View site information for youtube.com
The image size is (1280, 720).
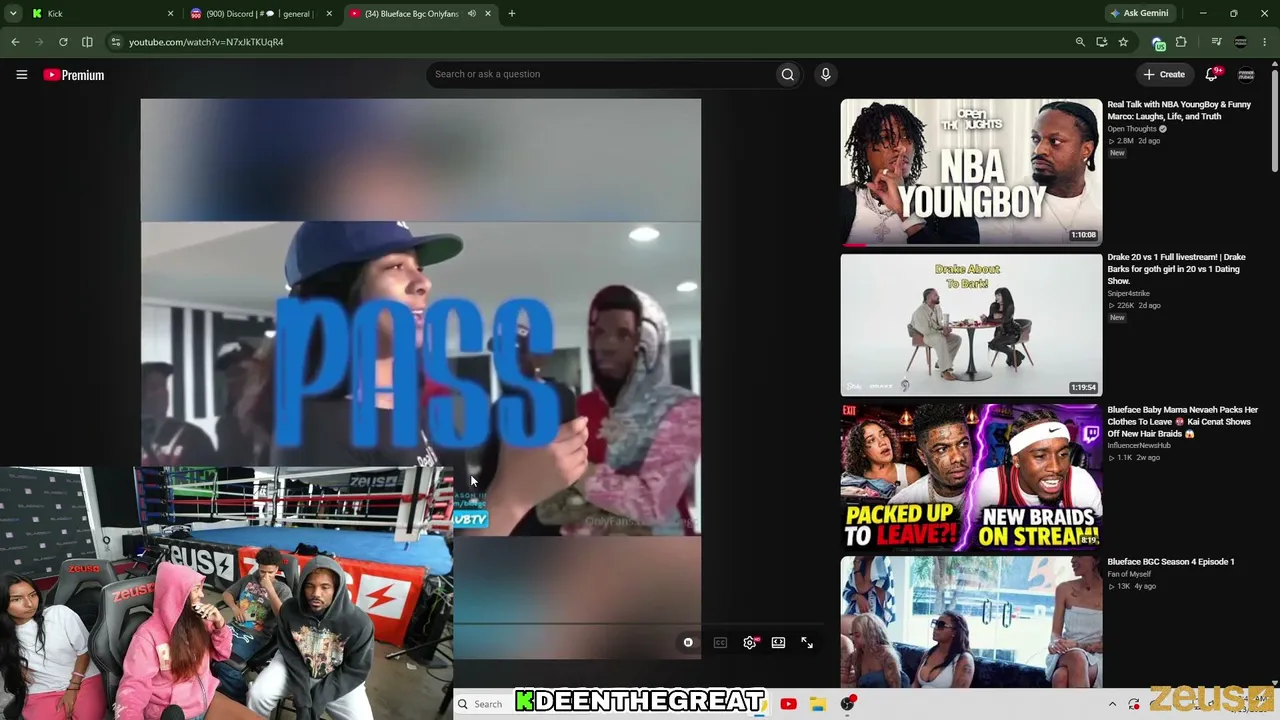click(x=116, y=42)
